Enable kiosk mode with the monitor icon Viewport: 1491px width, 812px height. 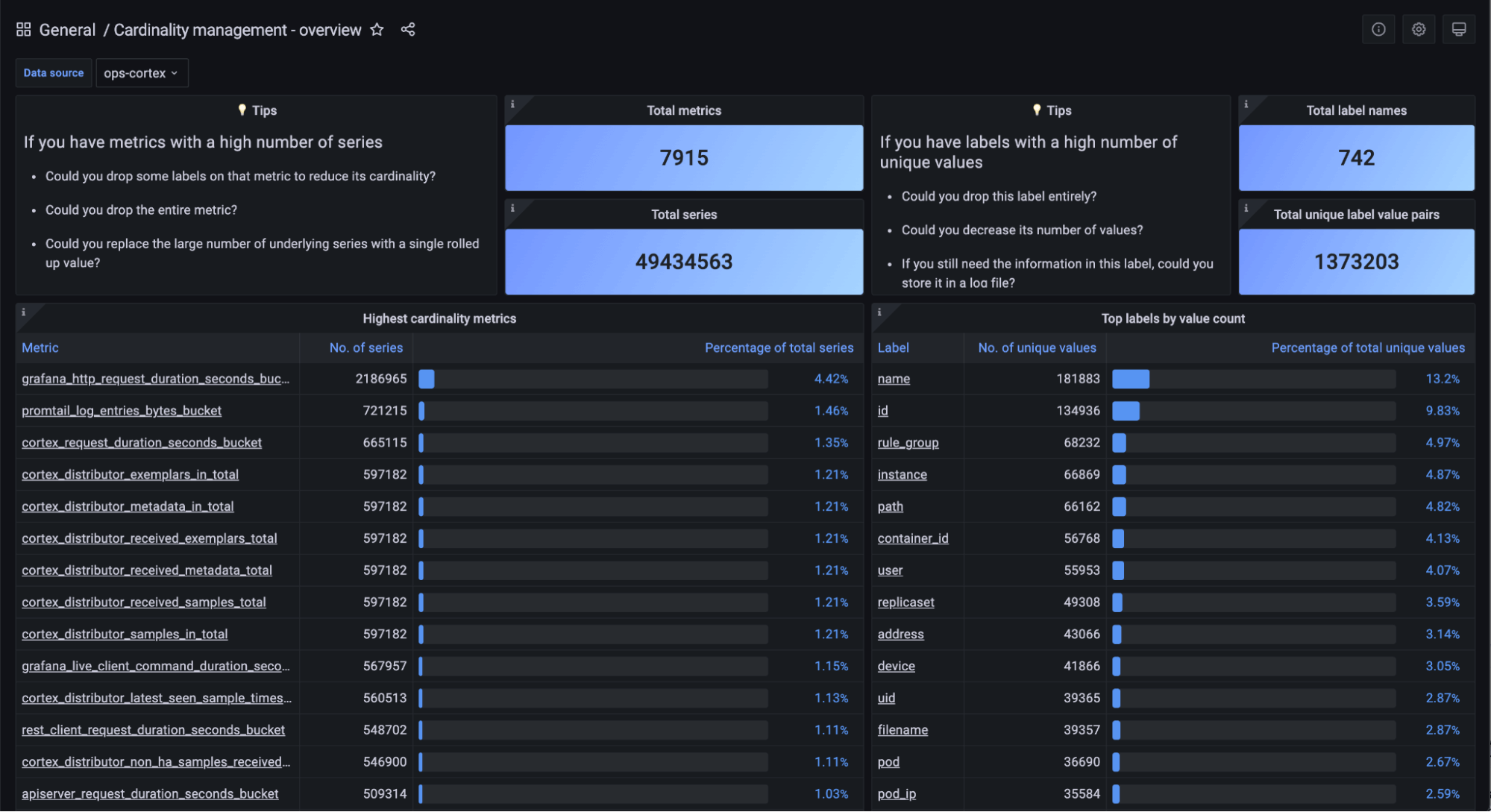(x=1458, y=29)
